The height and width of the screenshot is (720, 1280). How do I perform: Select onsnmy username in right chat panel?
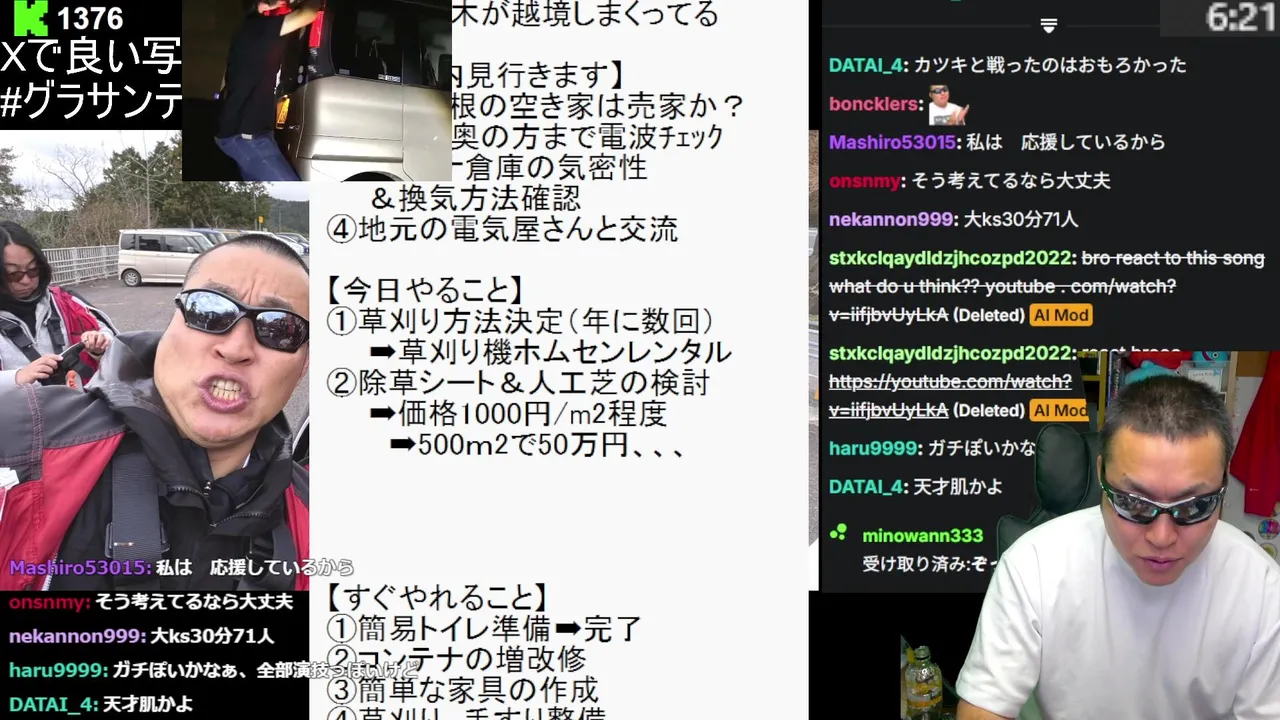pos(866,181)
